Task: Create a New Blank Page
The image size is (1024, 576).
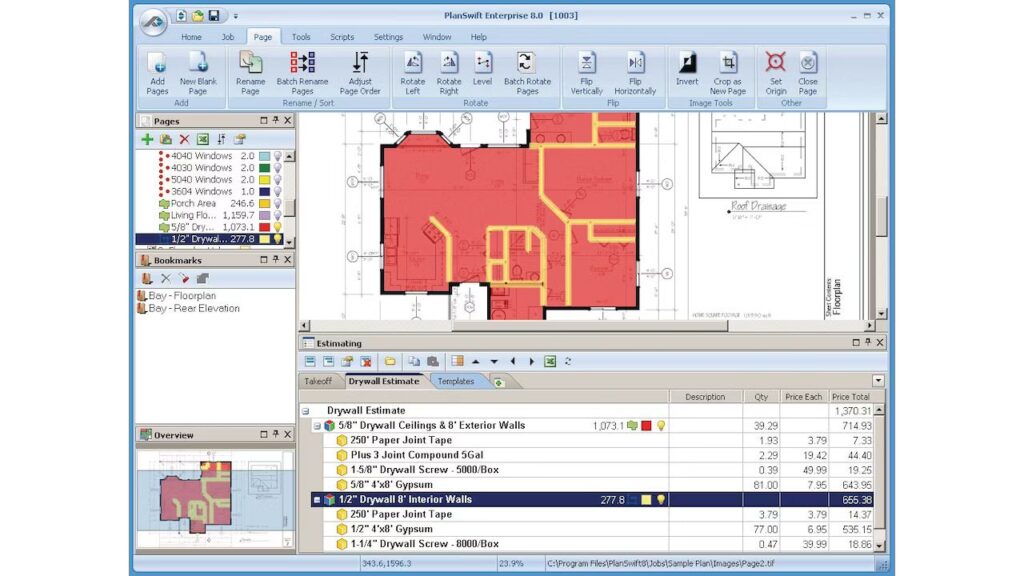Action: click(x=198, y=72)
